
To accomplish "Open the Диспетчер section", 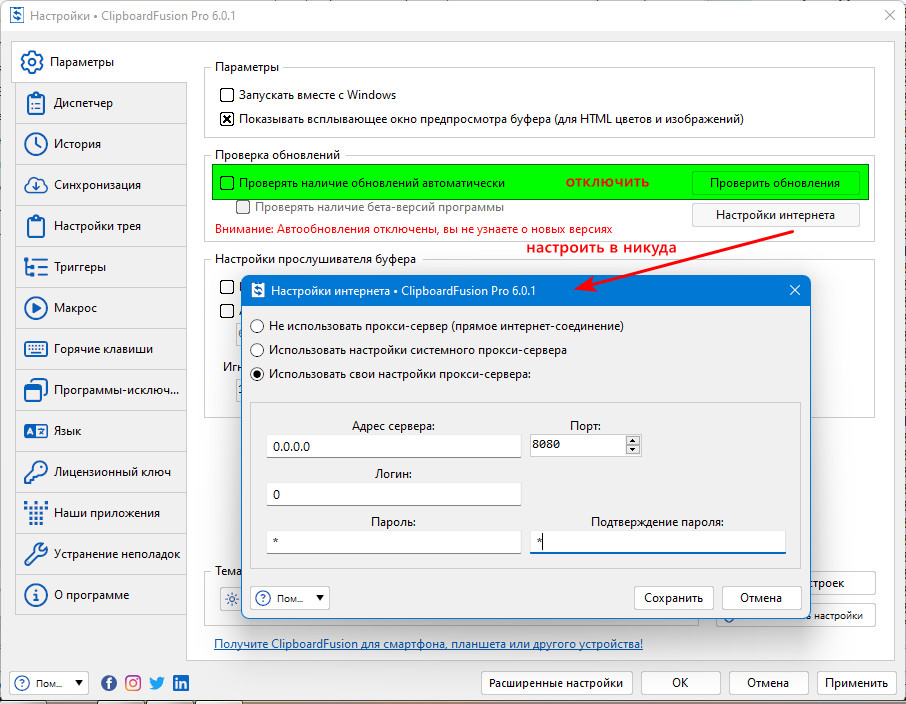I will (x=101, y=103).
